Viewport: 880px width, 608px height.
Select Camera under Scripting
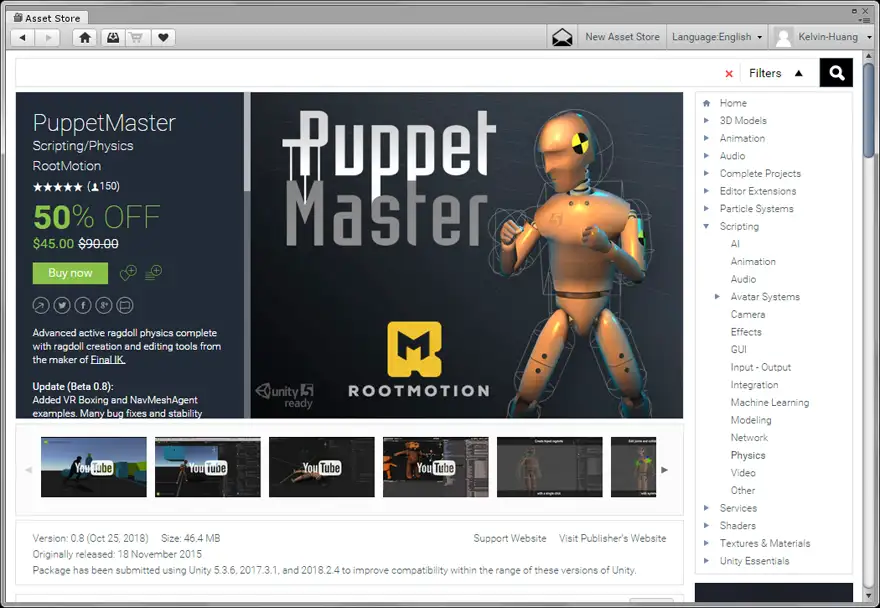tap(748, 314)
